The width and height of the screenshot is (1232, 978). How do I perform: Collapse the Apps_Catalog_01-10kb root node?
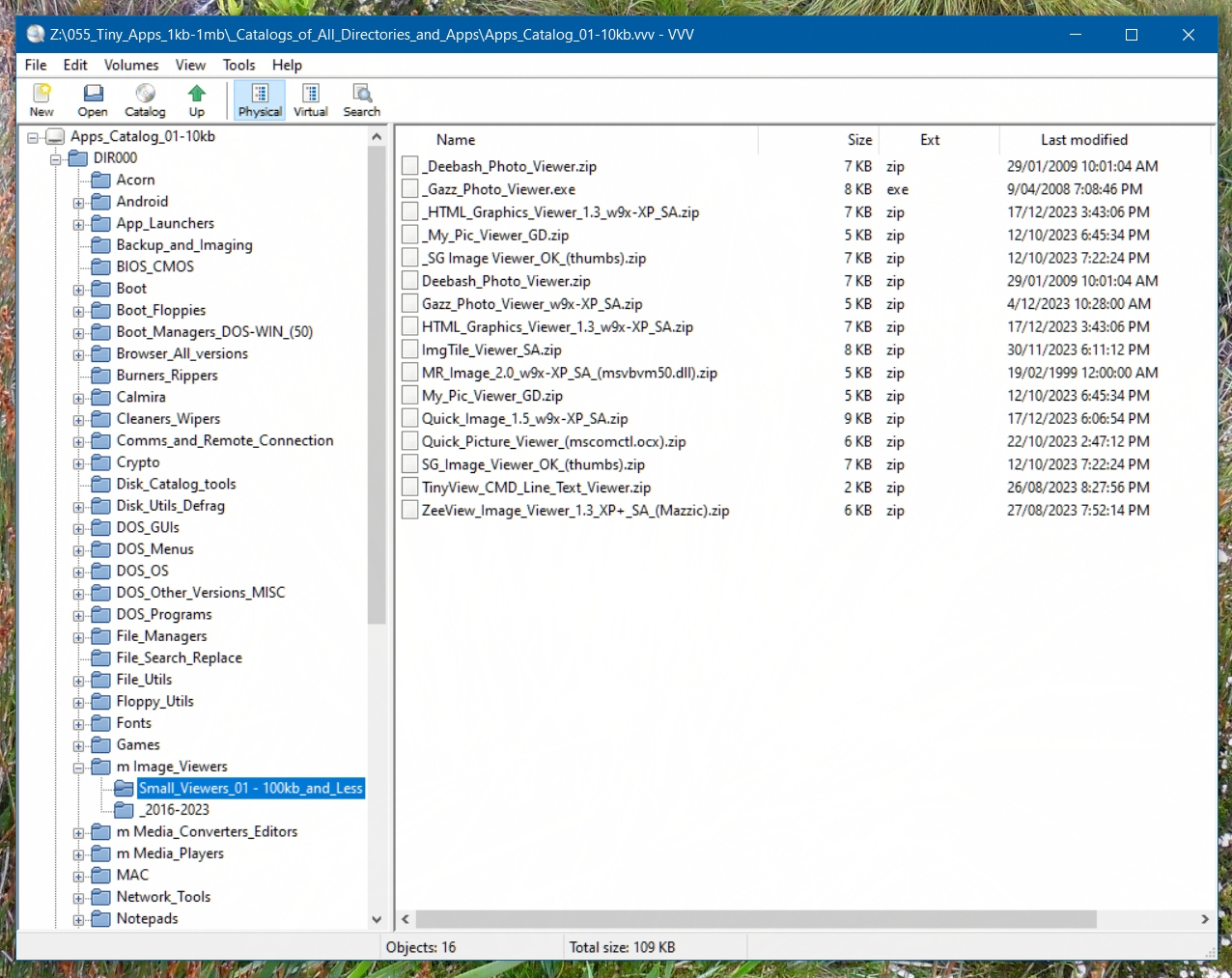33,137
